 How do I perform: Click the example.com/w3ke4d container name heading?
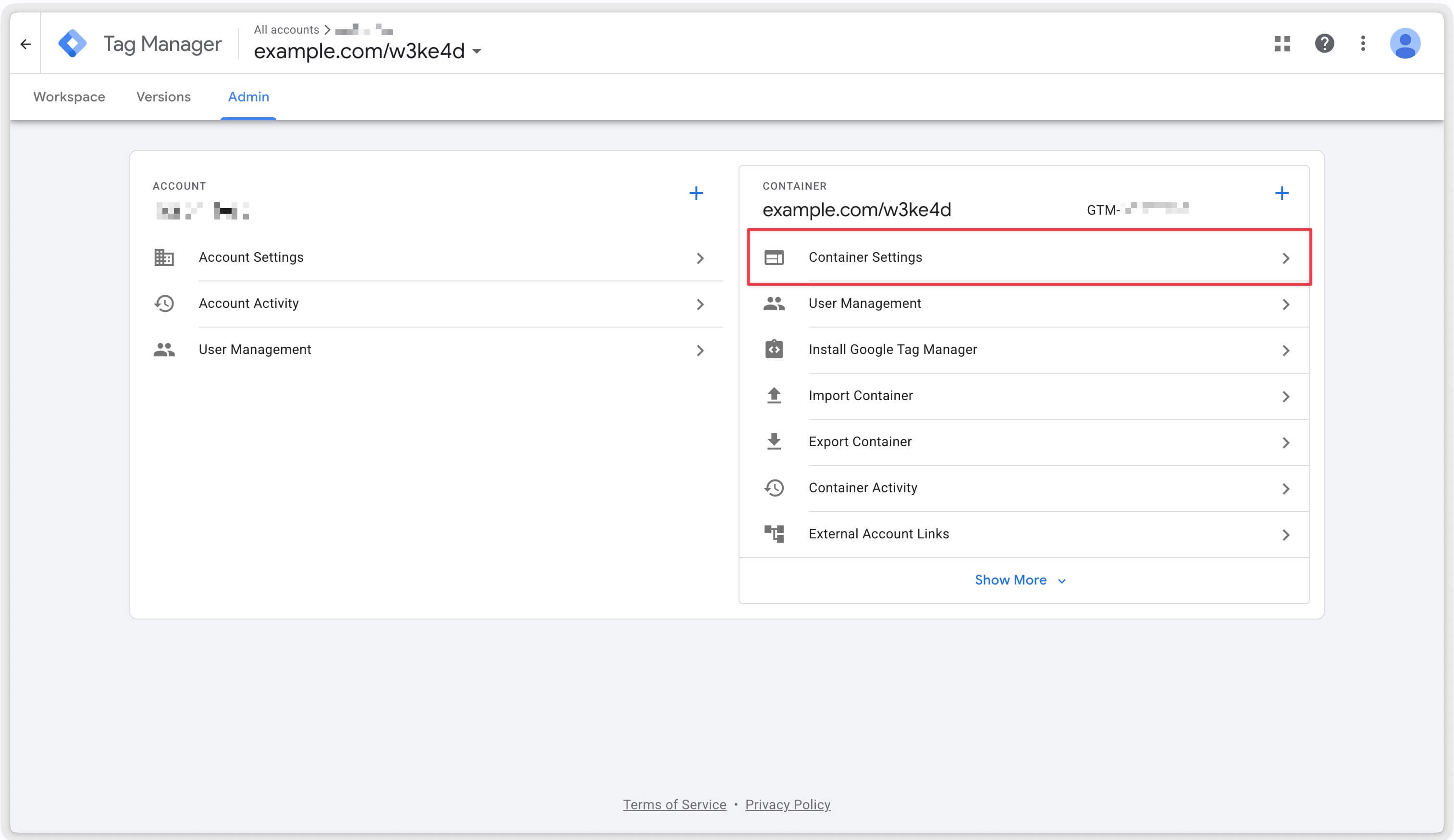tap(856, 210)
